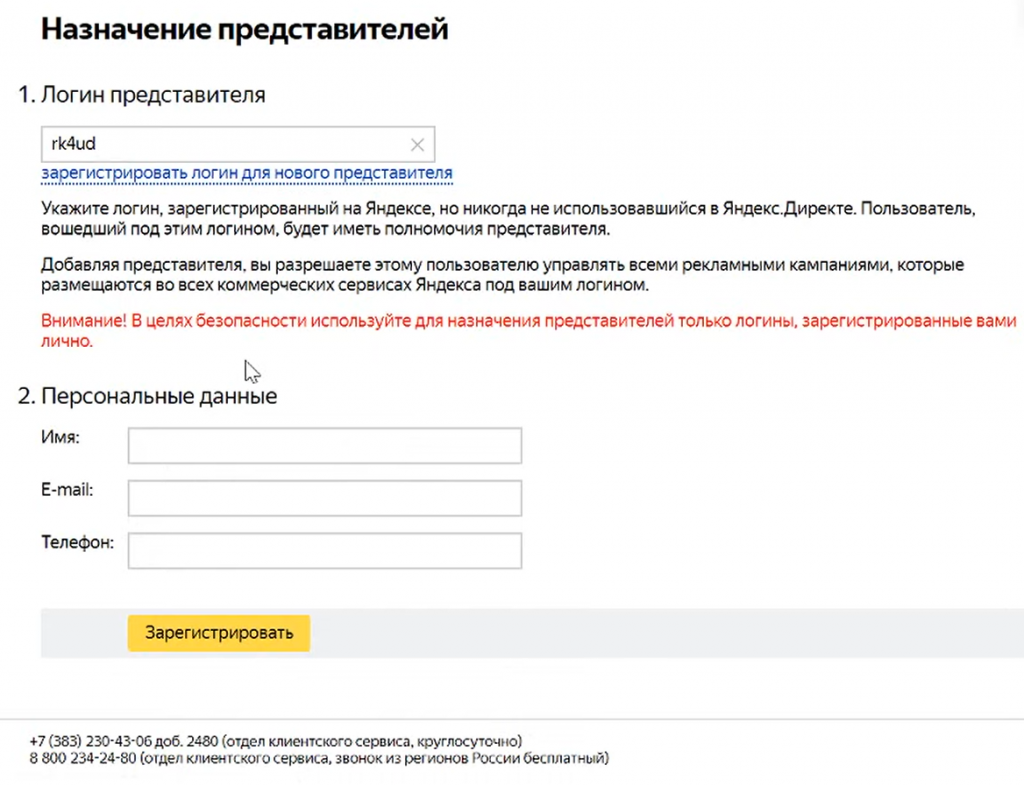The image size is (1024, 786).
Task: Click the paragraph starting with Укажите логин
Action: 508,219
